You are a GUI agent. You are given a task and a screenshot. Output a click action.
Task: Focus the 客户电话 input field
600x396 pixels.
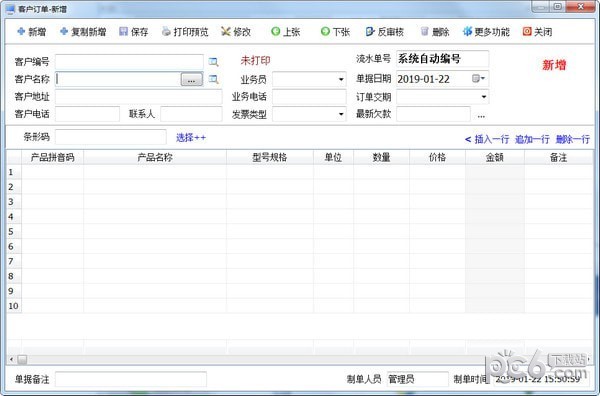[87, 114]
